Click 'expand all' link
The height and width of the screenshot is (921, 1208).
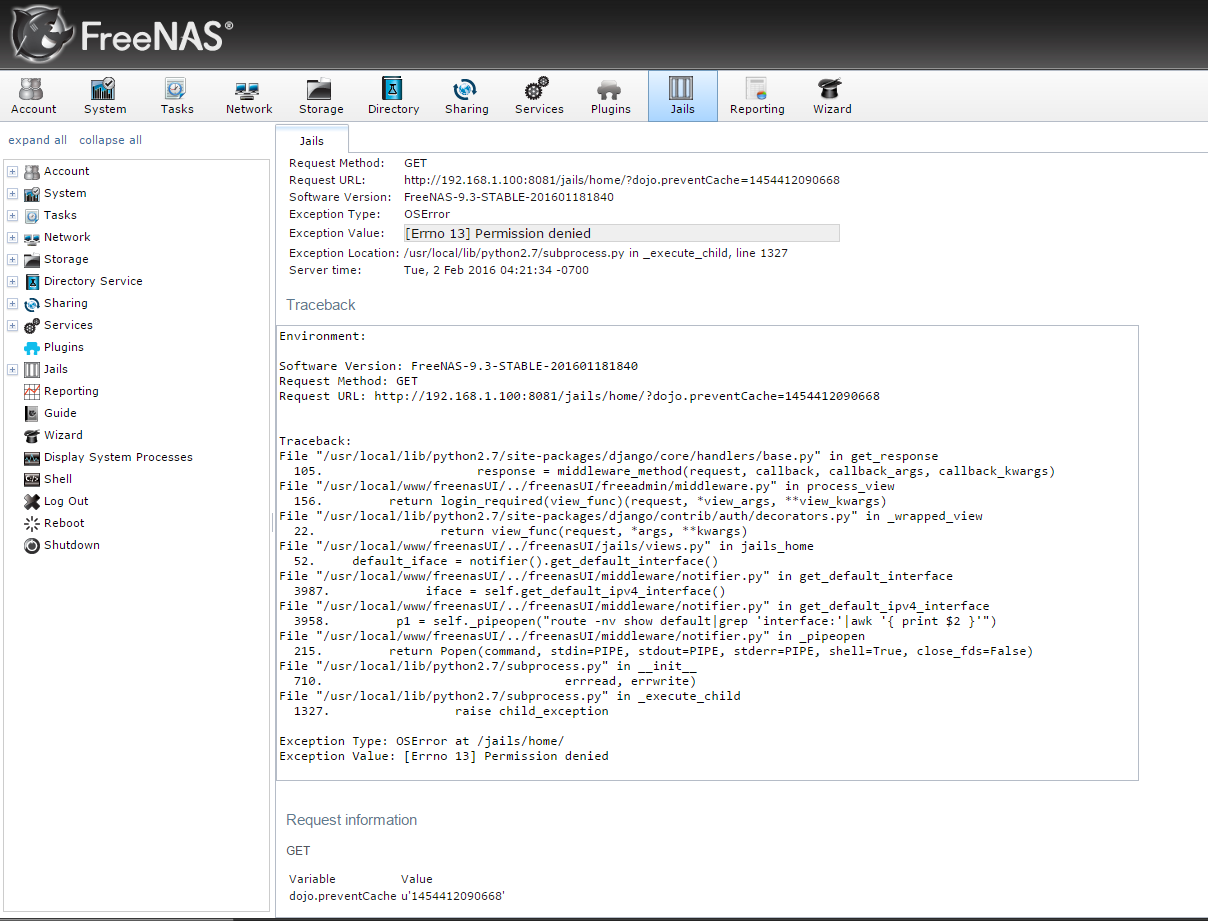pos(38,140)
